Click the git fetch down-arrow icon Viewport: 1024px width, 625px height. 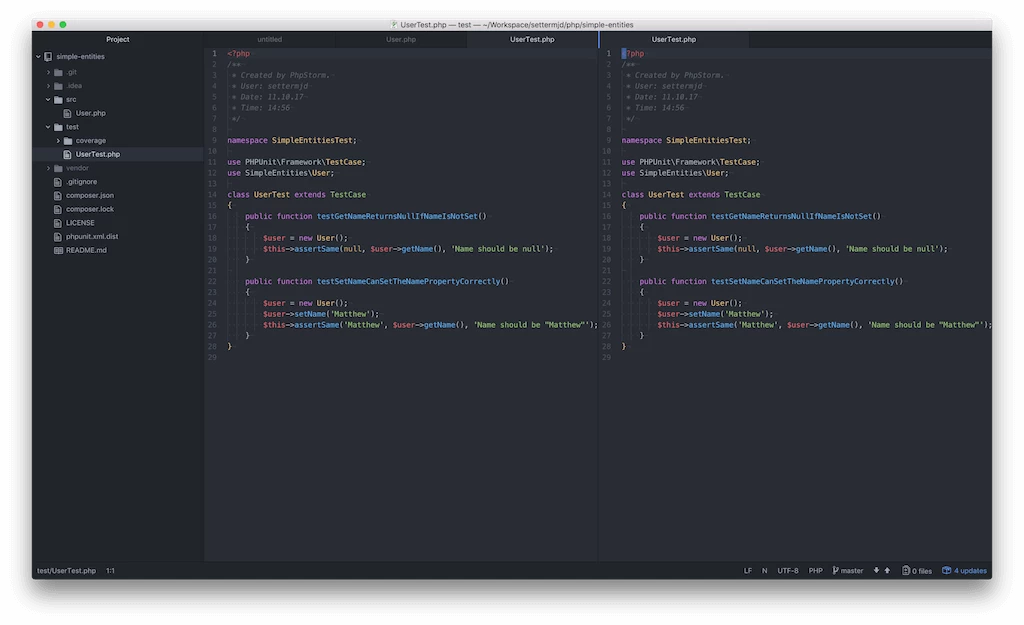tap(876, 571)
